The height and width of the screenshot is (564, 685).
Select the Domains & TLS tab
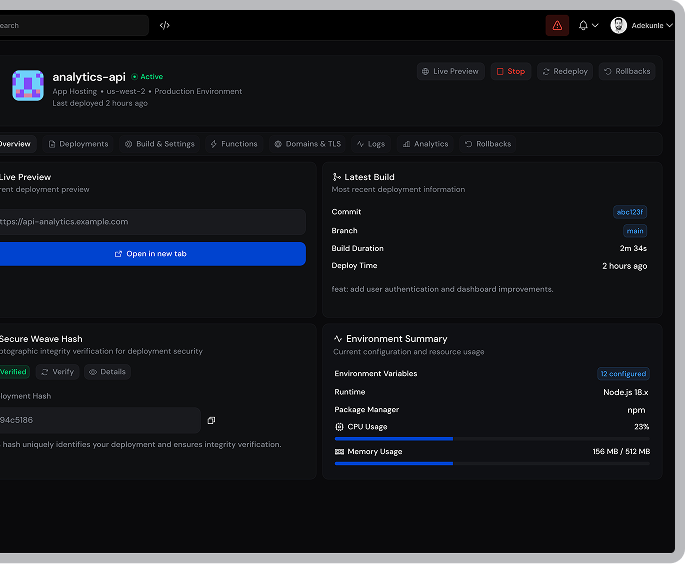coord(308,144)
